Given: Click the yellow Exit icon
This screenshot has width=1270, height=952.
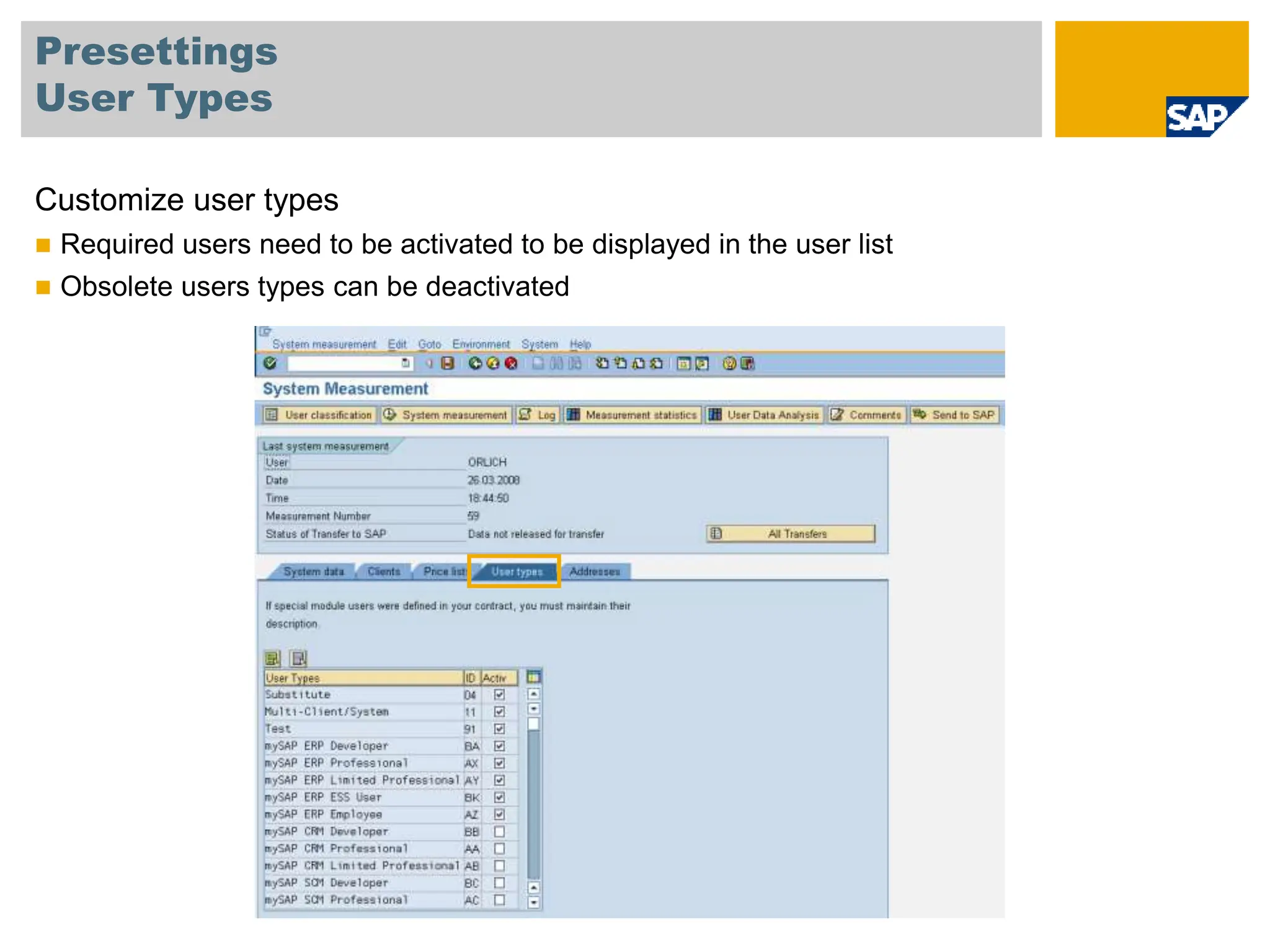Looking at the screenshot, I should tap(493, 363).
